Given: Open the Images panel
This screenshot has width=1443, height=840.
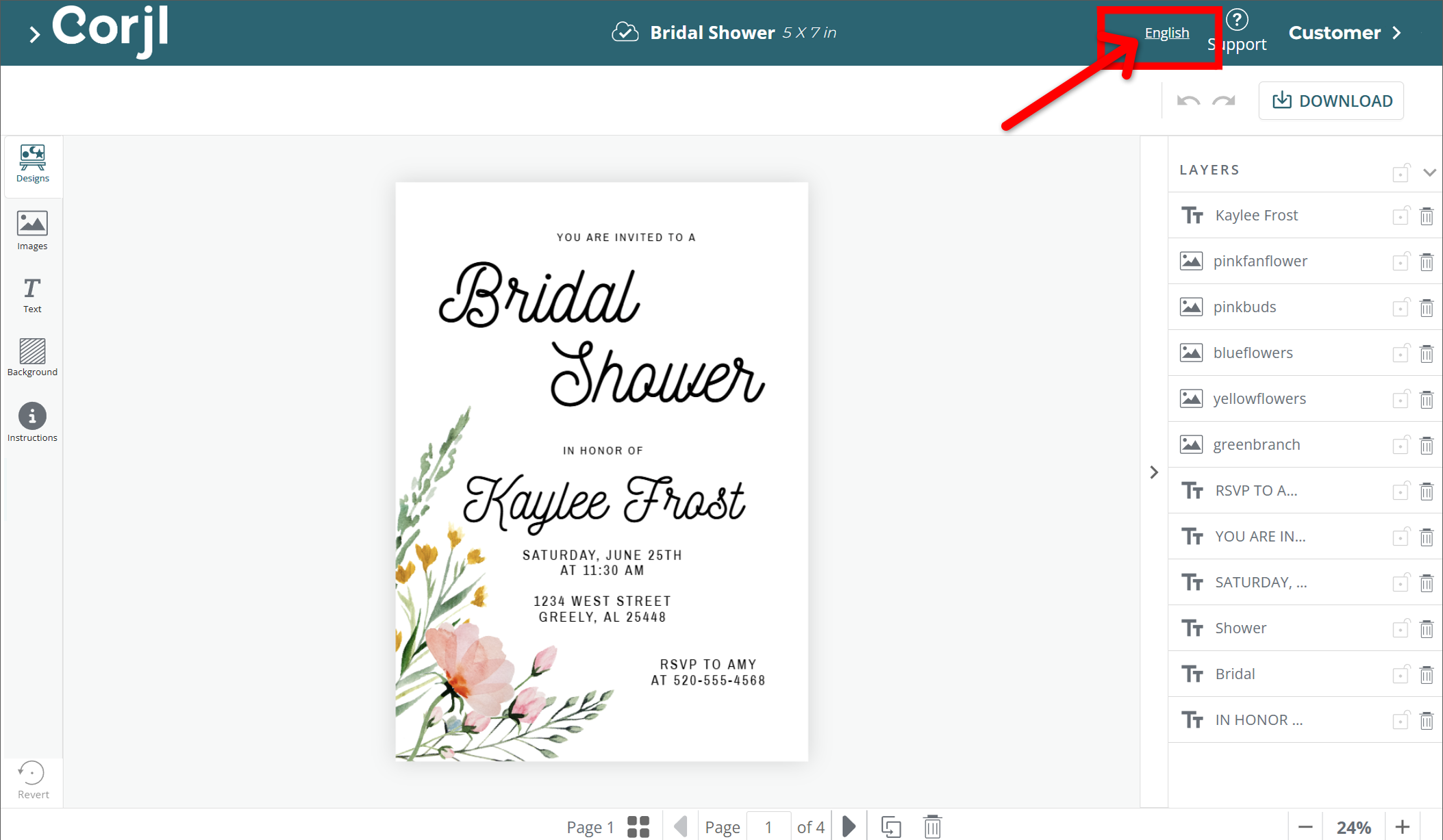Looking at the screenshot, I should tap(32, 230).
